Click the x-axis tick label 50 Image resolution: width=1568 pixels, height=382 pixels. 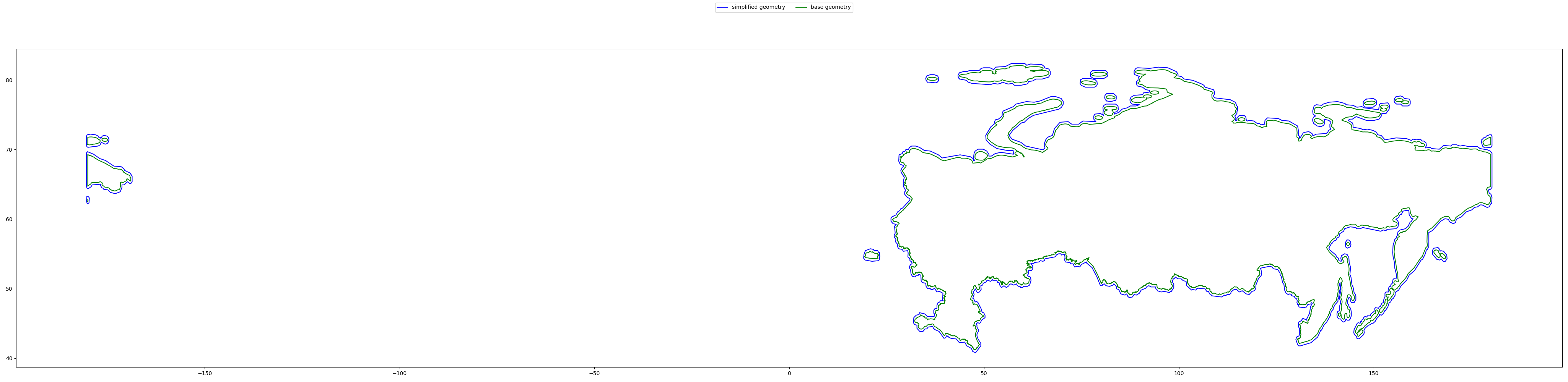point(984,374)
